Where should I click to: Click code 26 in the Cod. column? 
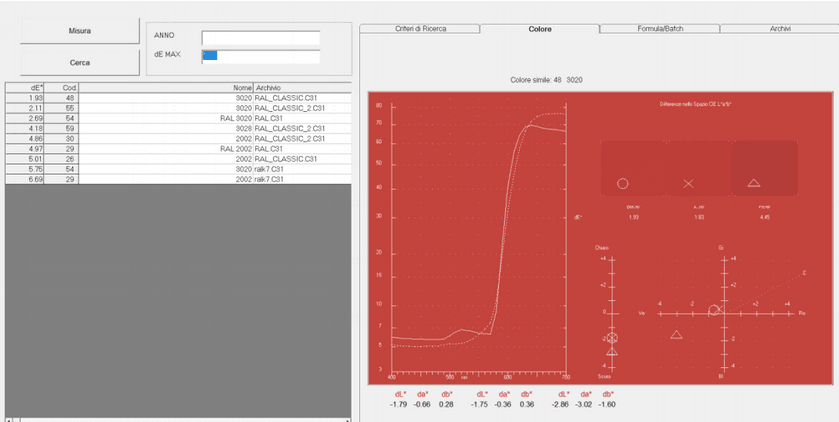70,159
